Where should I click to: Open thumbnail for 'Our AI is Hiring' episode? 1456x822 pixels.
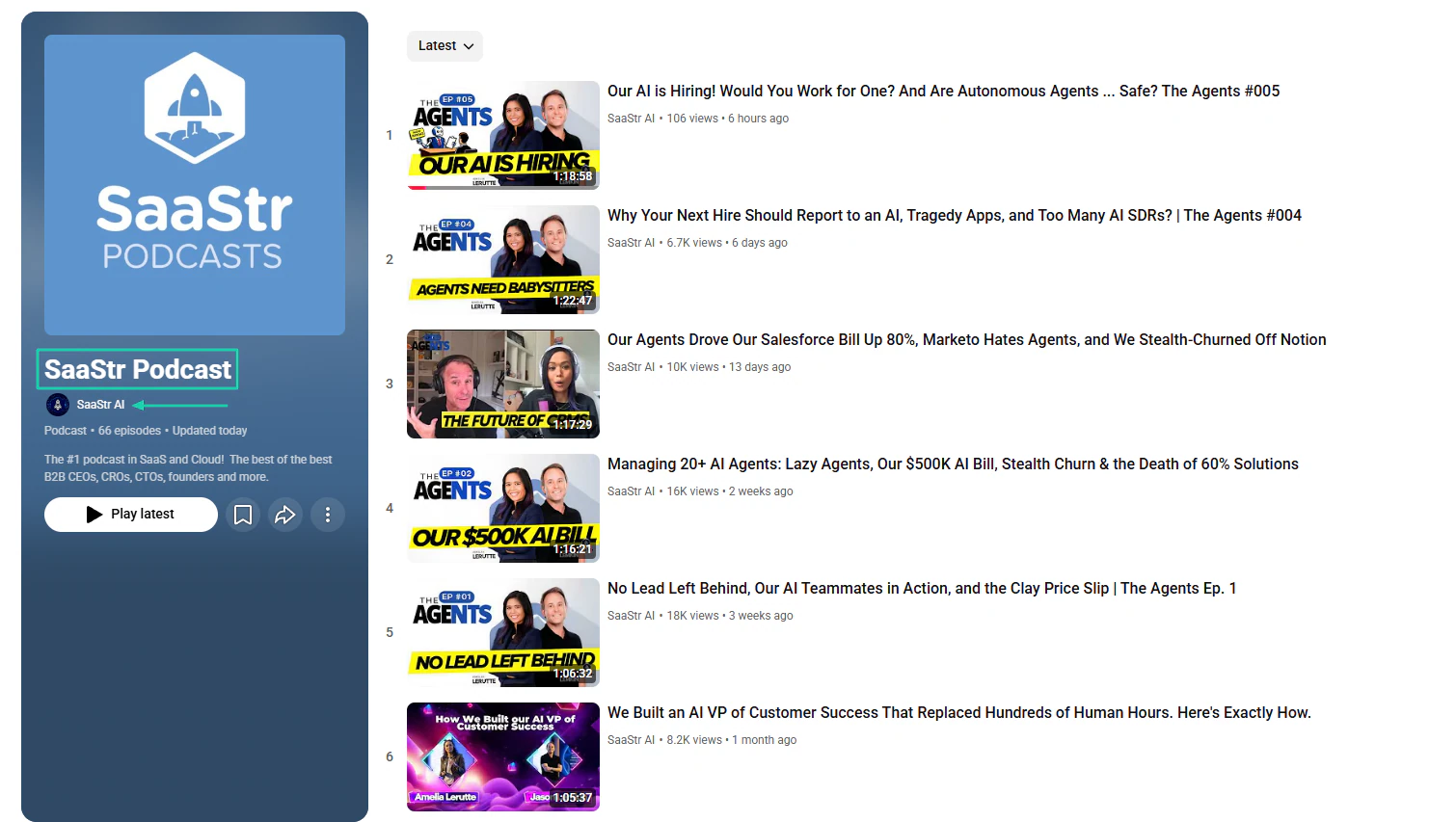click(x=503, y=135)
